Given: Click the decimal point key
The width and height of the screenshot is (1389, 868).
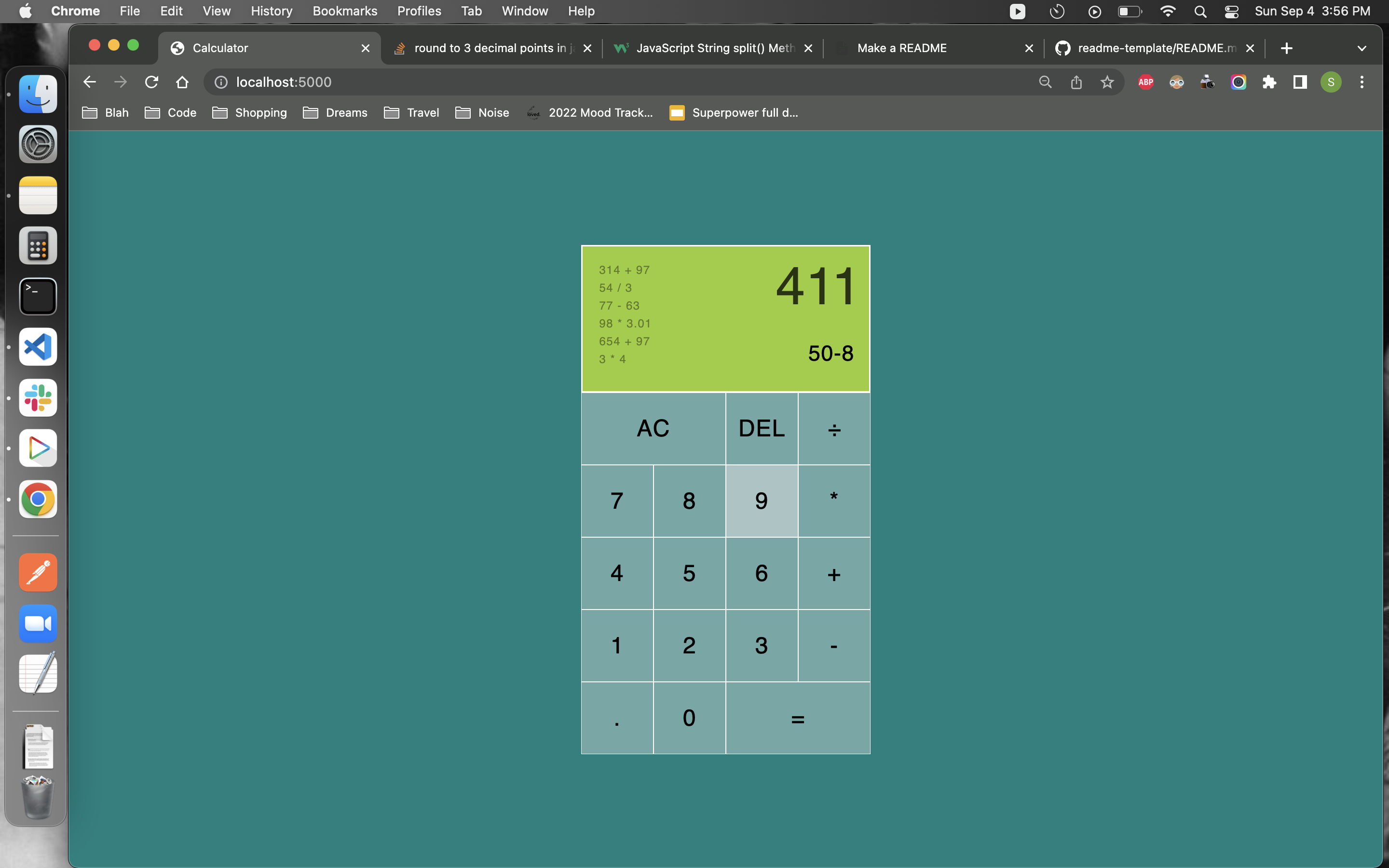Looking at the screenshot, I should (x=617, y=718).
